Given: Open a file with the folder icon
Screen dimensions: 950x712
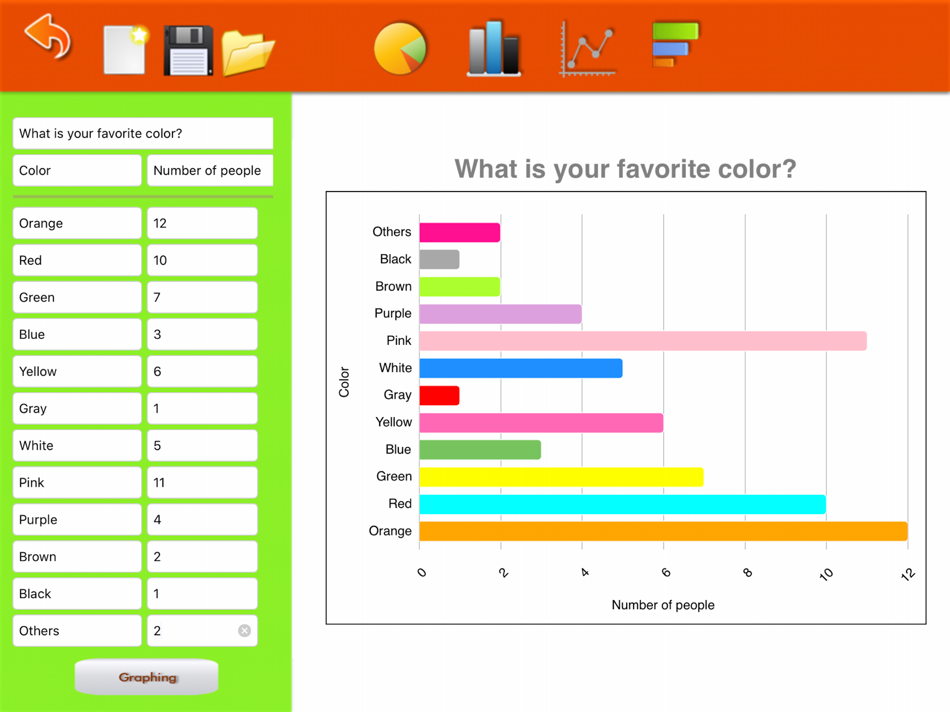Looking at the screenshot, I should (x=248, y=53).
